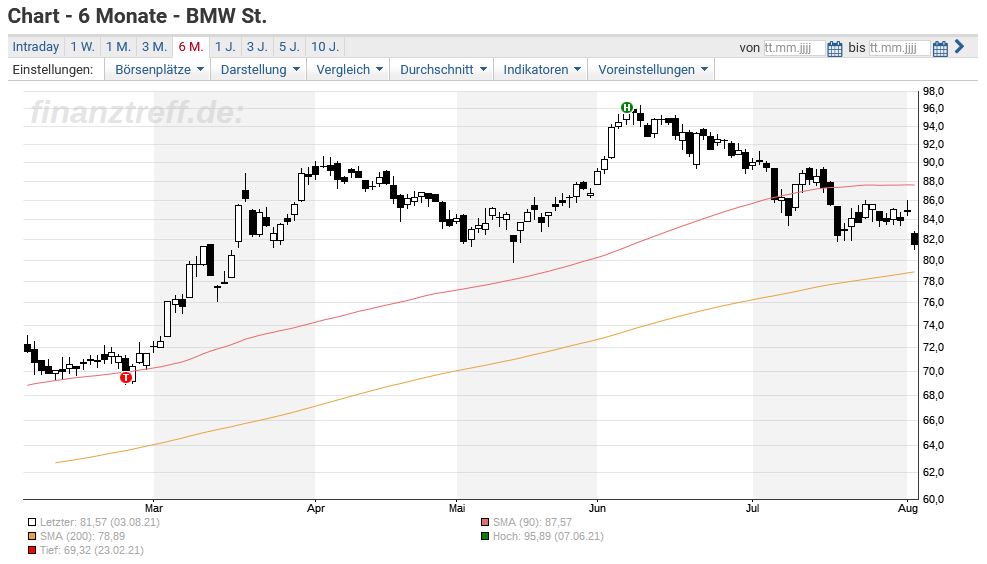Click the 60,0 y-axis price label
Screen dimensions: 987x564
(933, 499)
